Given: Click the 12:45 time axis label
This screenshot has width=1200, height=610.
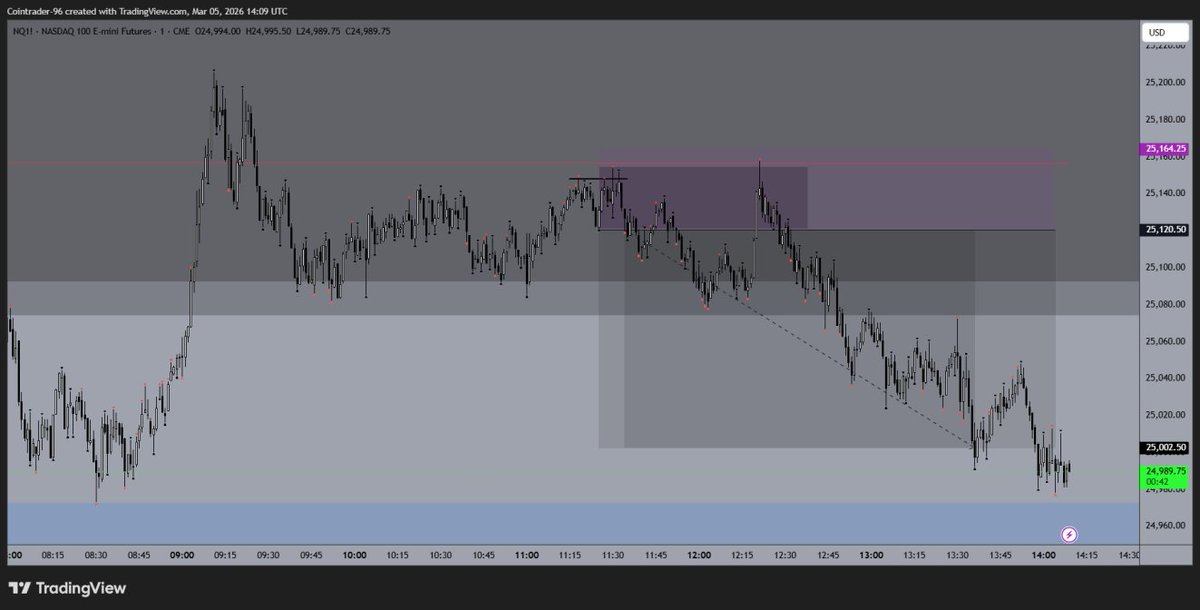Looking at the screenshot, I should point(828,555).
